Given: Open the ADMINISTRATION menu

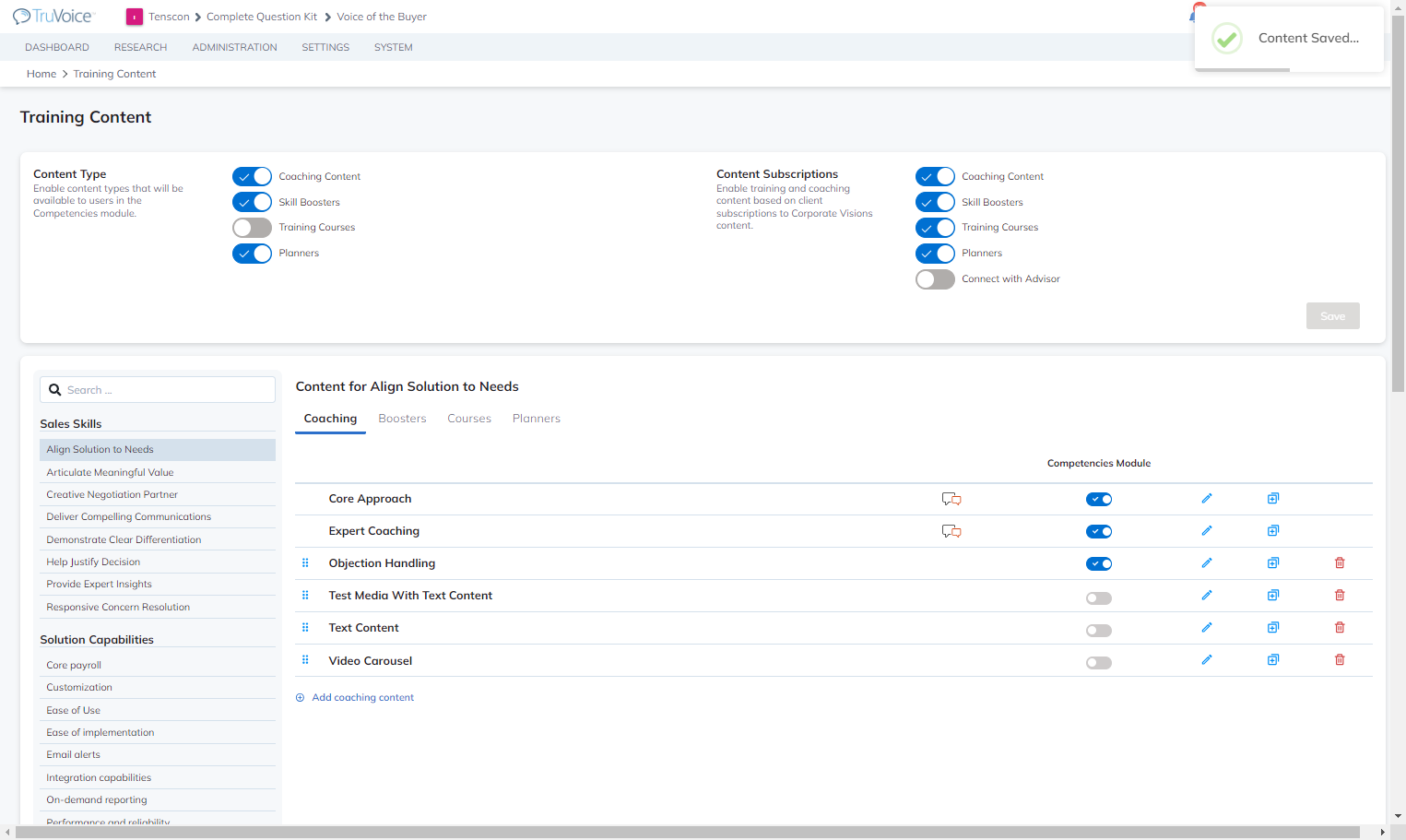Looking at the screenshot, I should click(x=234, y=47).
